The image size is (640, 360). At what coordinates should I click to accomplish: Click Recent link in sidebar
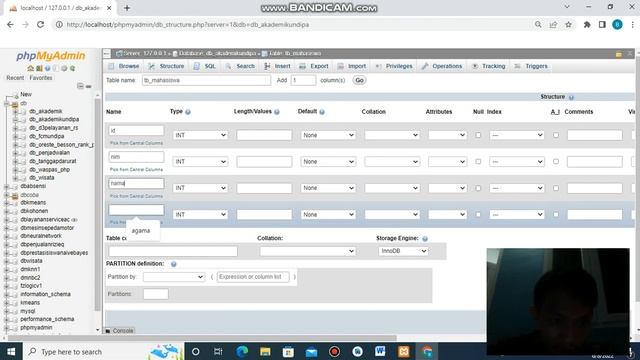(15, 78)
